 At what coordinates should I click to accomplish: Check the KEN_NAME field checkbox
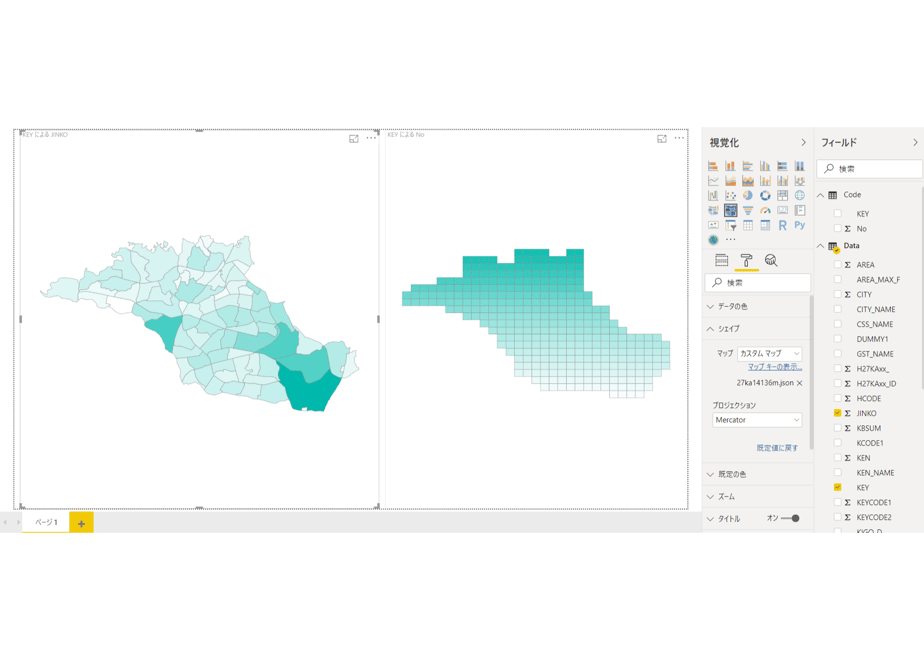click(837, 473)
